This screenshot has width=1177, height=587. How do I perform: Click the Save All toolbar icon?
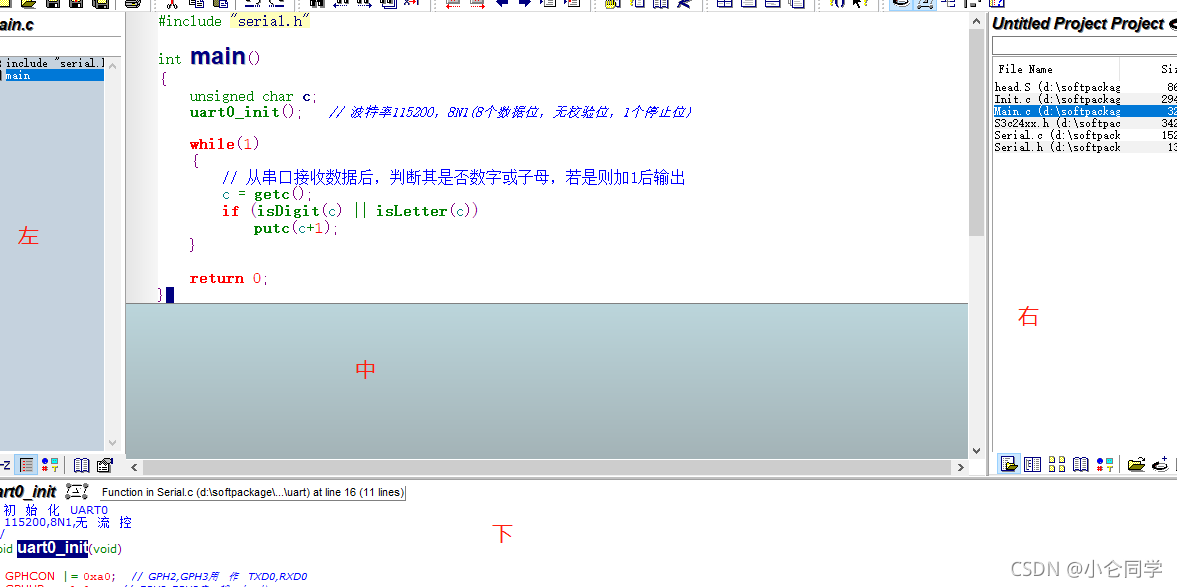[x=100, y=4]
